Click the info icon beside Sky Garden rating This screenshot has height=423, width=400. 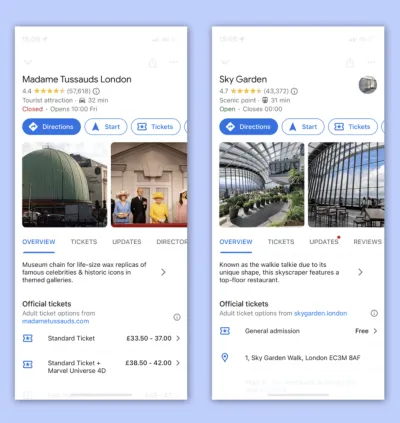coord(294,91)
